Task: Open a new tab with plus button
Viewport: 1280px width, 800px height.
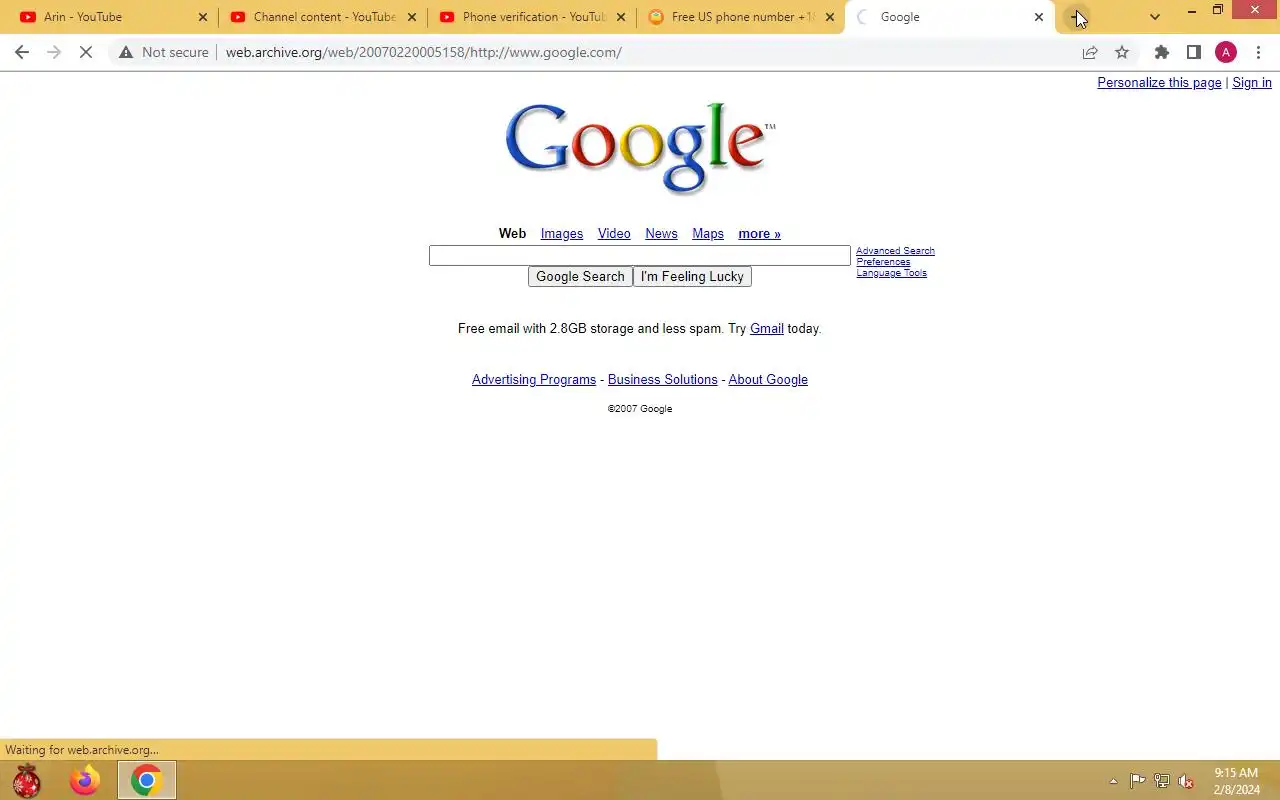Action: point(1076,17)
